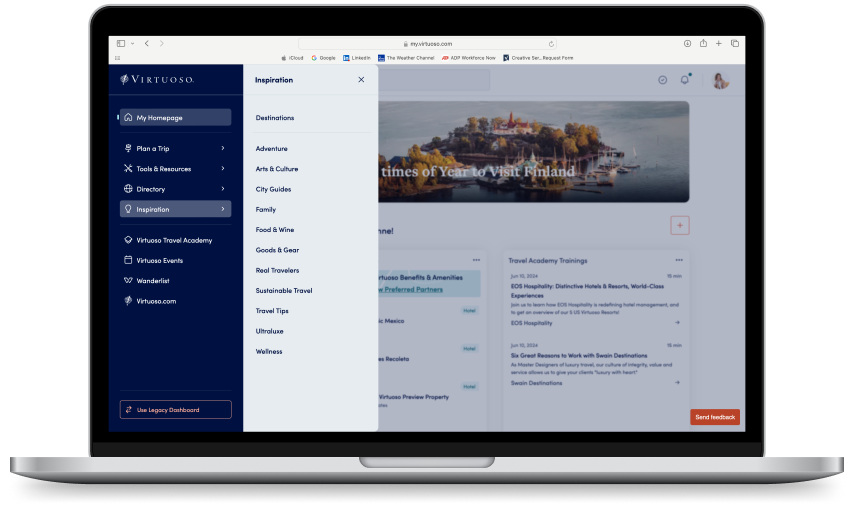Viewport: 854px width, 505px height.
Task: Open Sustainable Travel category
Action: click(x=284, y=290)
